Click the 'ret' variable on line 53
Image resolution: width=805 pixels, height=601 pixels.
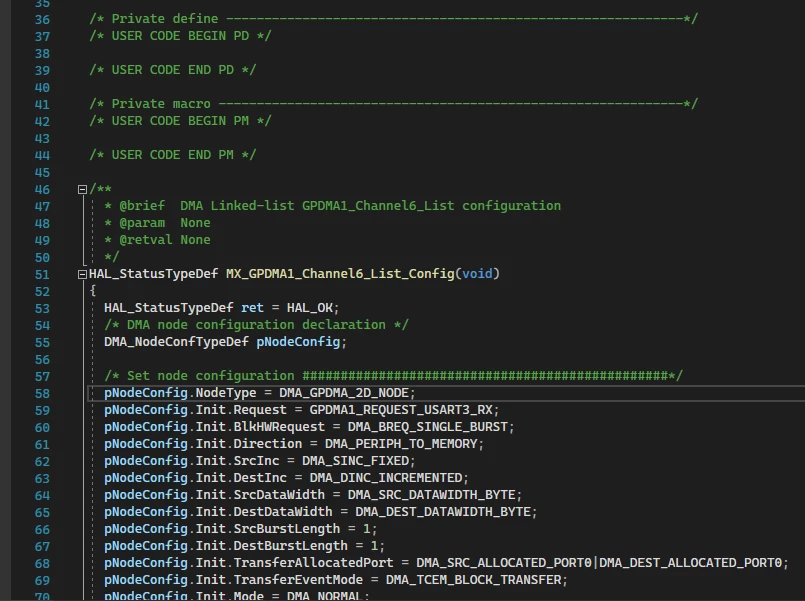[252, 307]
